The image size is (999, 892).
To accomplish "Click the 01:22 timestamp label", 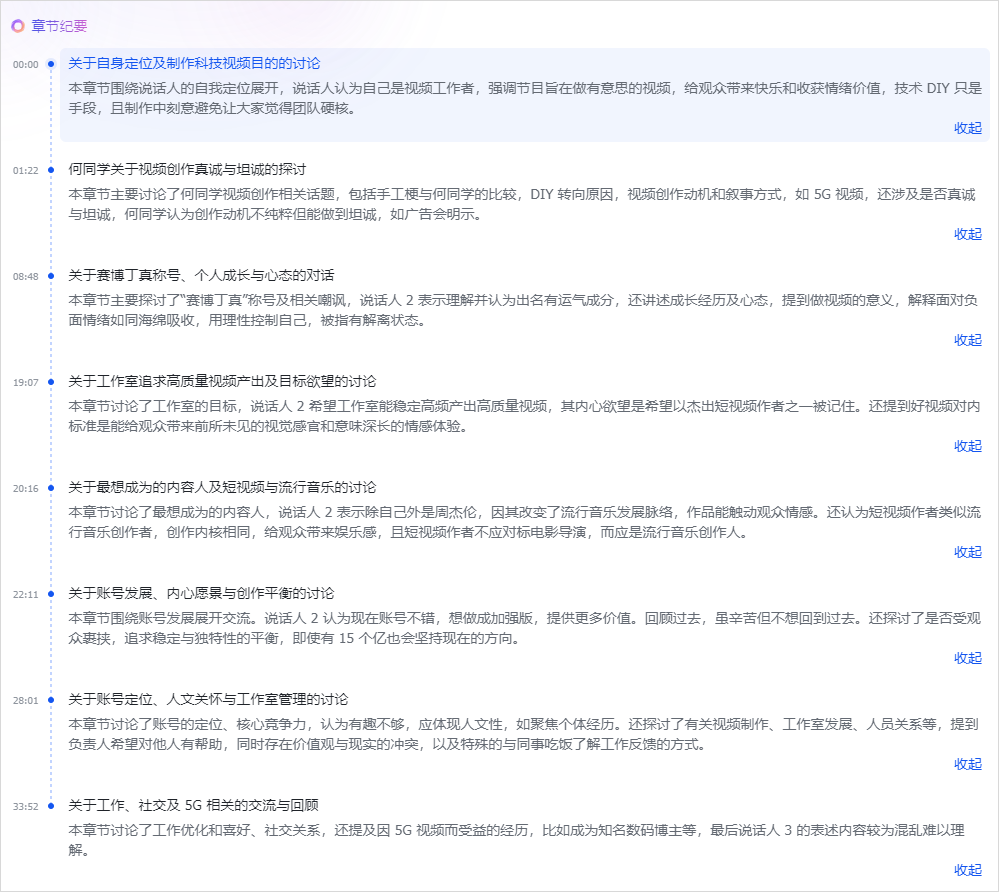I will (25, 170).
